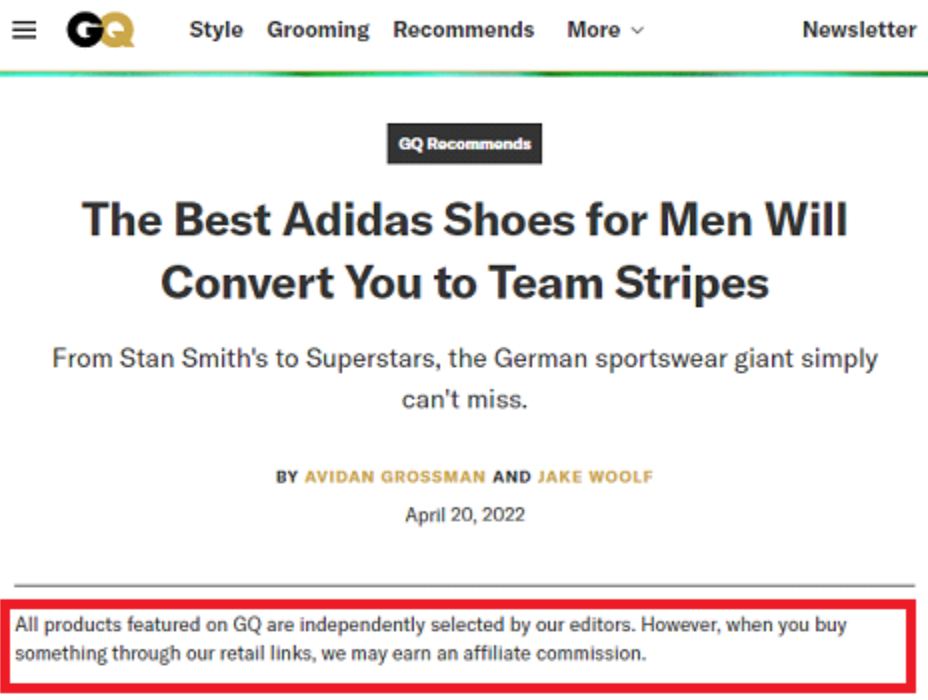Click the green gradient bar under navigation
Image resolution: width=928 pixels, height=700 pixels.
click(464, 74)
